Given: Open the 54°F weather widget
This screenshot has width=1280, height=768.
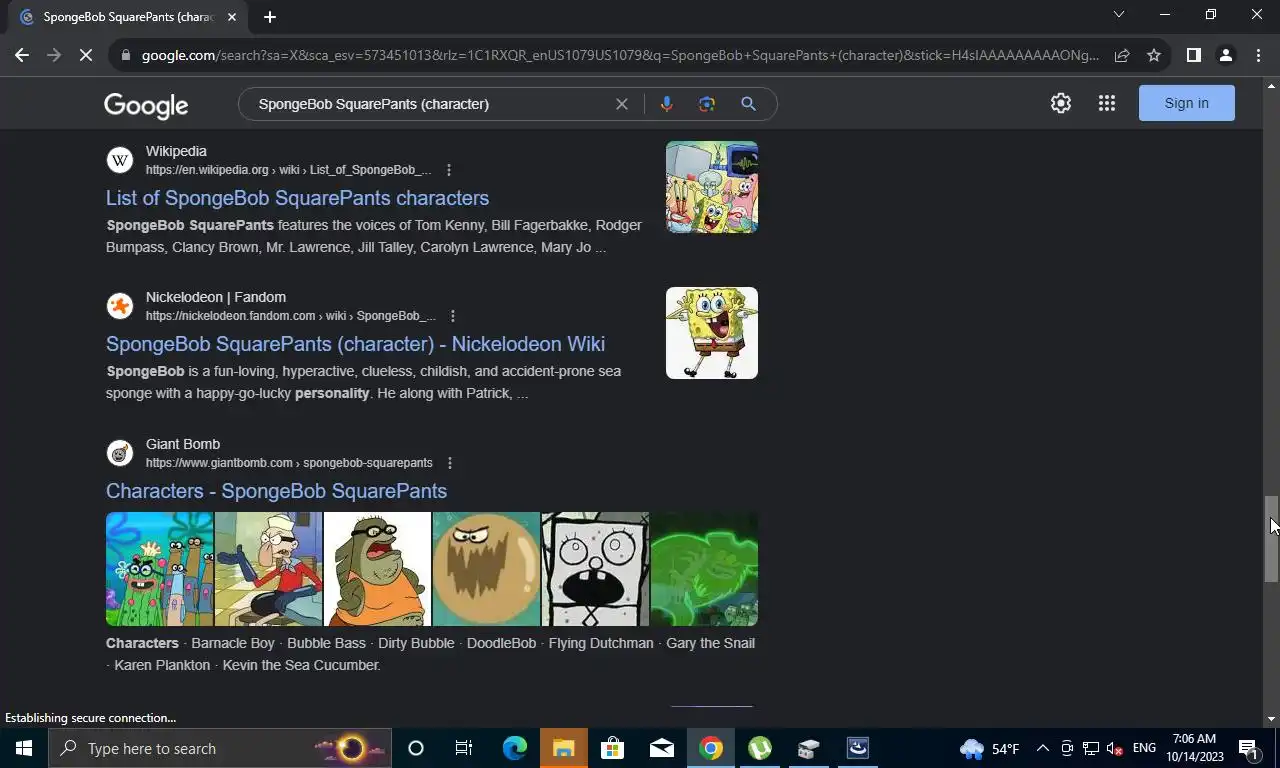Looking at the screenshot, I should point(990,748).
